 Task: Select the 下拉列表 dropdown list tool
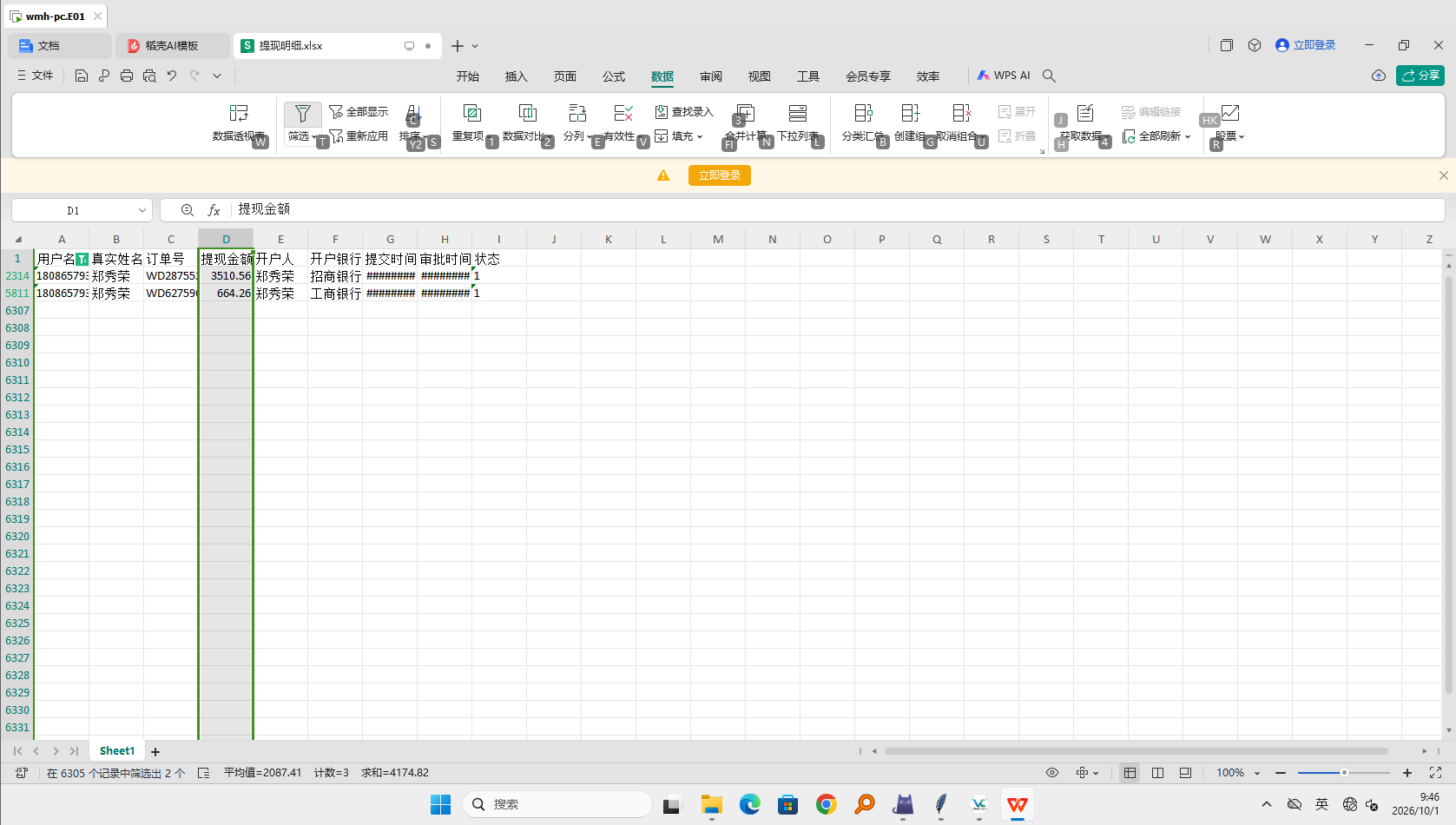pos(798,122)
